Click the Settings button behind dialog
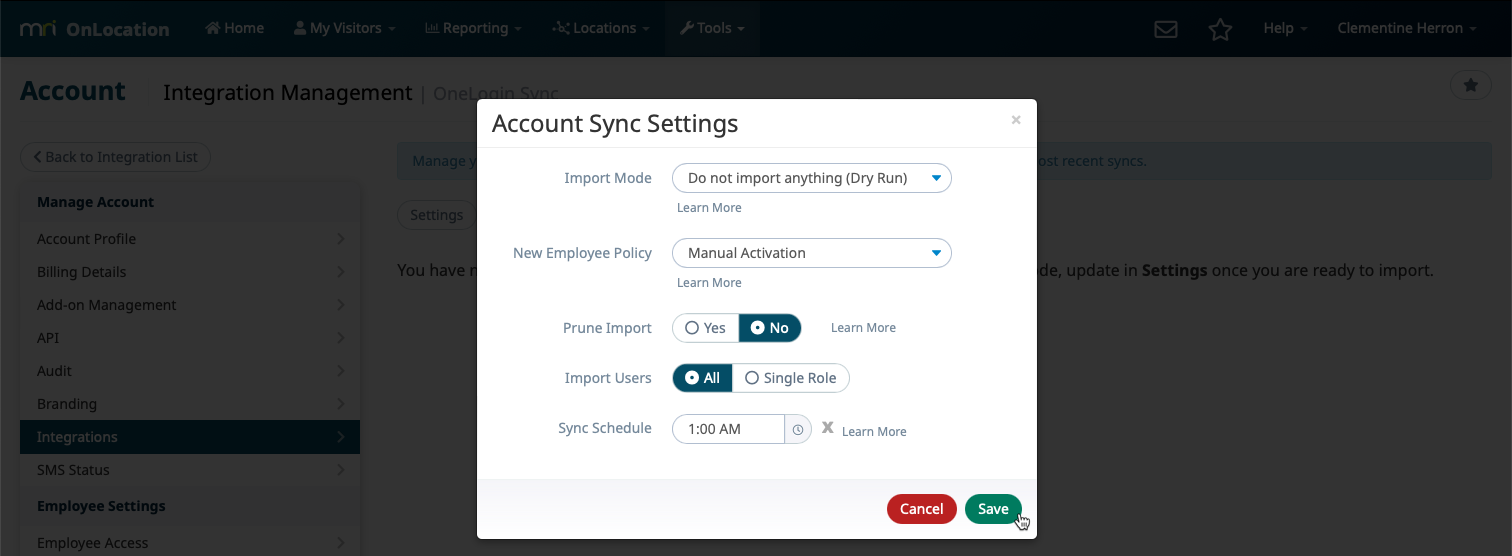The width and height of the screenshot is (1512, 556). (x=436, y=215)
